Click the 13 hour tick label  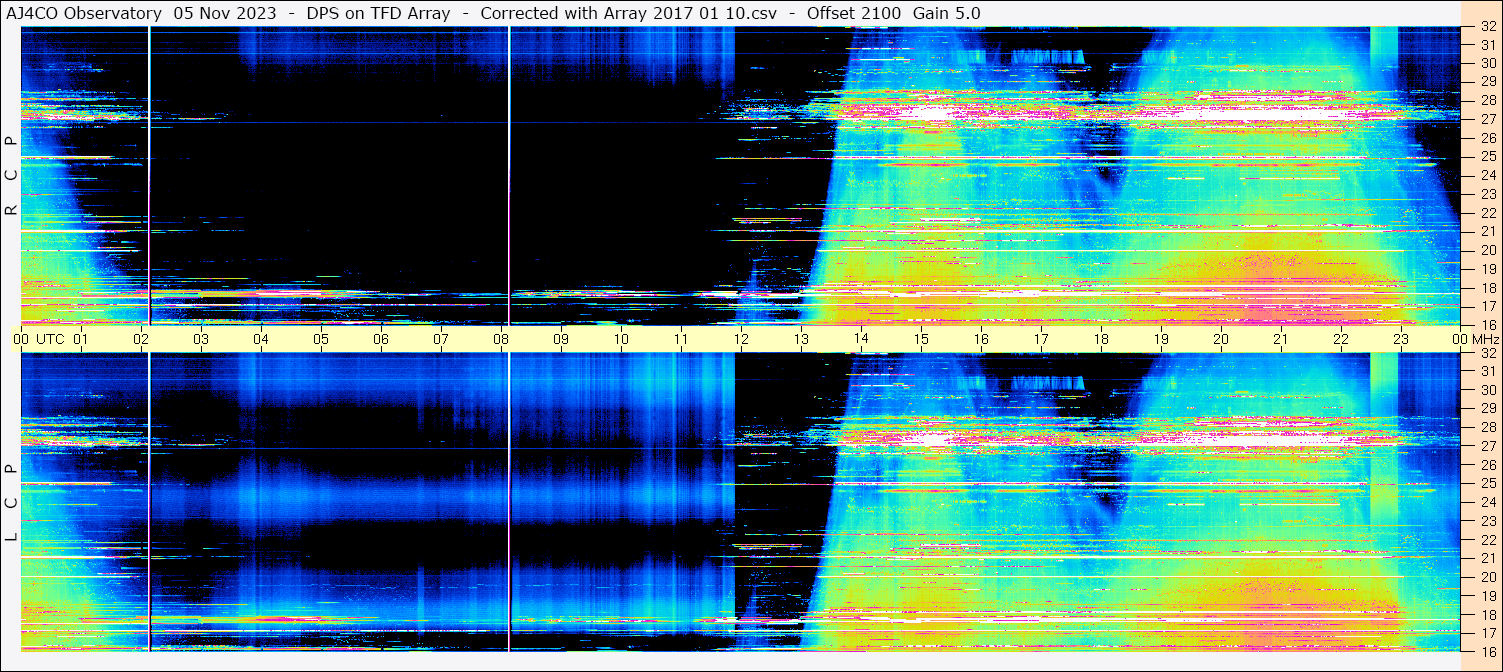click(801, 339)
